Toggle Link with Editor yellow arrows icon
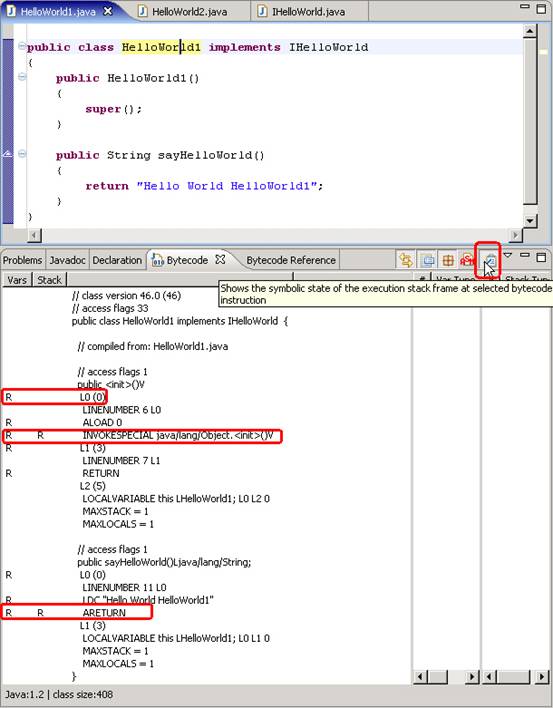This screenshot has width=553, height=708. coord(405,260)
